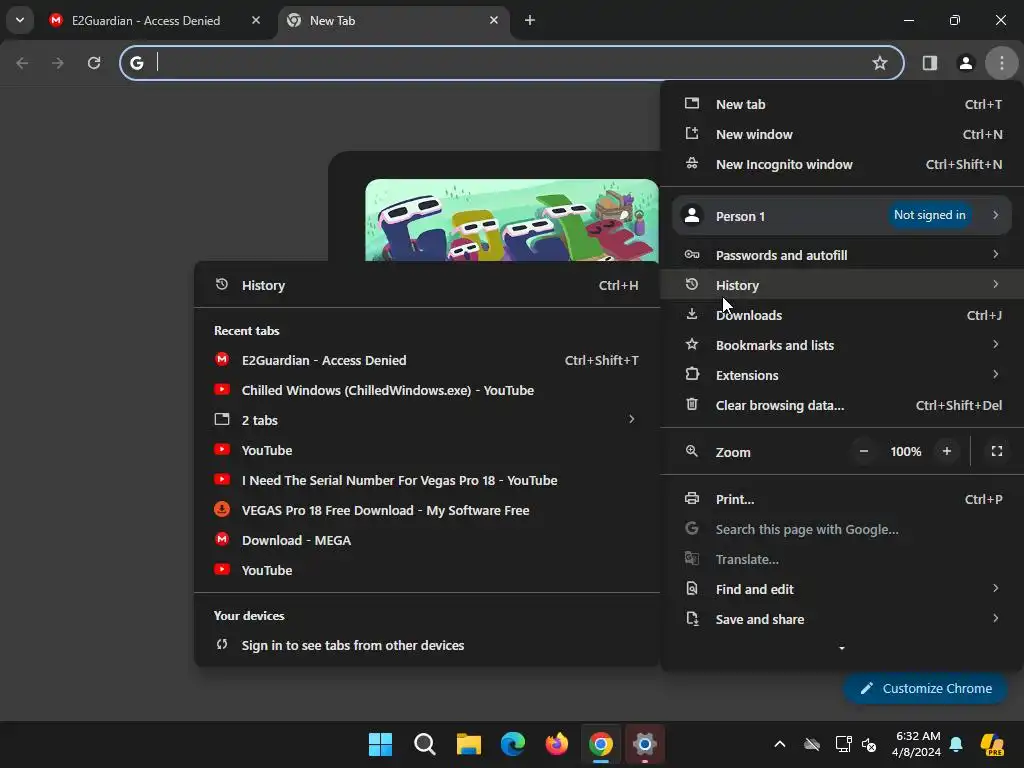Image resolution: width=1024 pixels, height=768 pixels.
Task: Click the muted volume tray icon
Action: pos(869,744)
